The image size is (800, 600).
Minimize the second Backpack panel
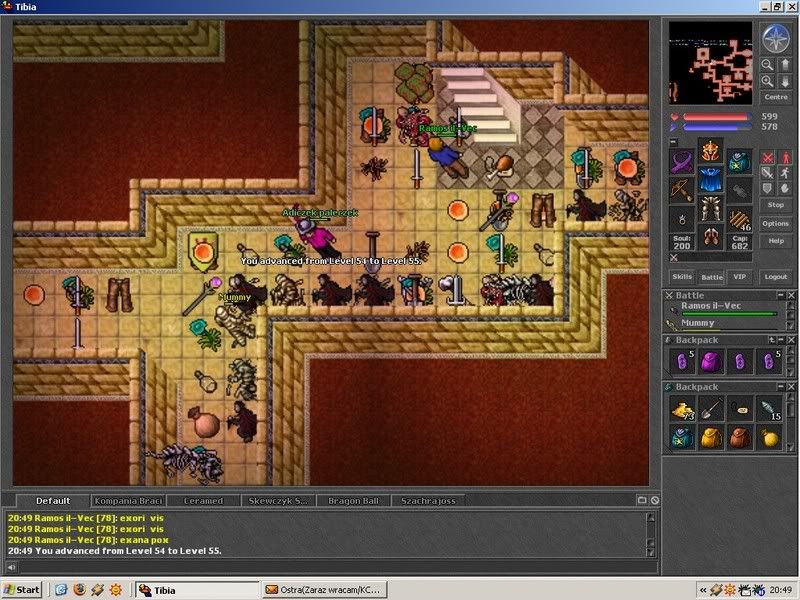click(781, 387)
